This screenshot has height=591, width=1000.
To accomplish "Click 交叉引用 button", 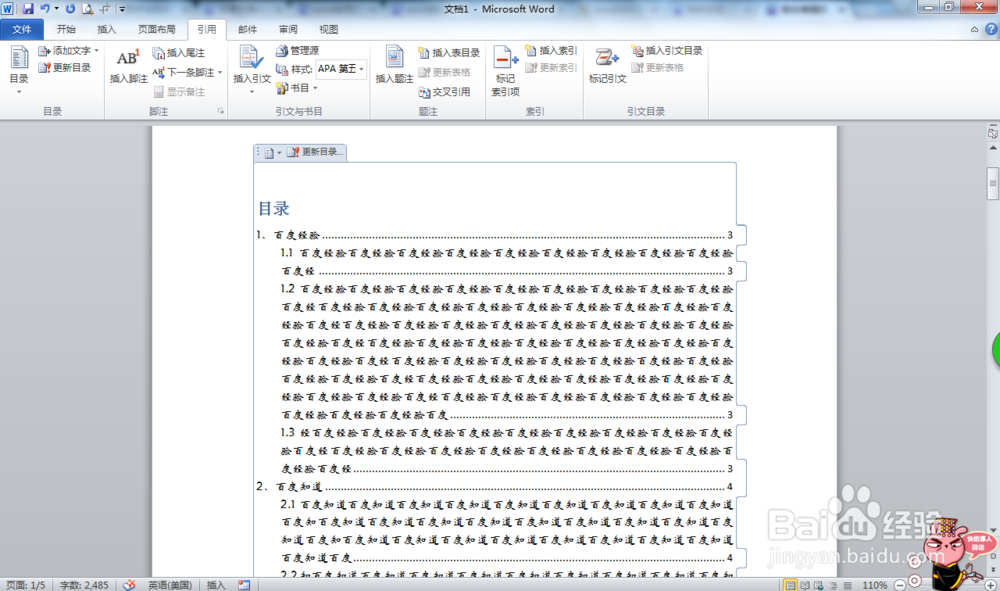I will tap(445, 92).
